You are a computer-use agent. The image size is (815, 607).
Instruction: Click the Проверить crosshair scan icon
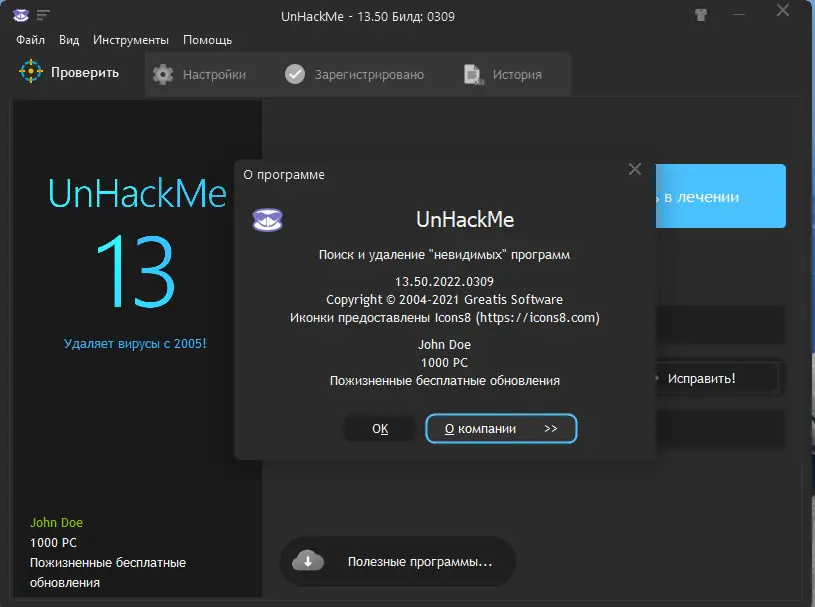[31, 71]
